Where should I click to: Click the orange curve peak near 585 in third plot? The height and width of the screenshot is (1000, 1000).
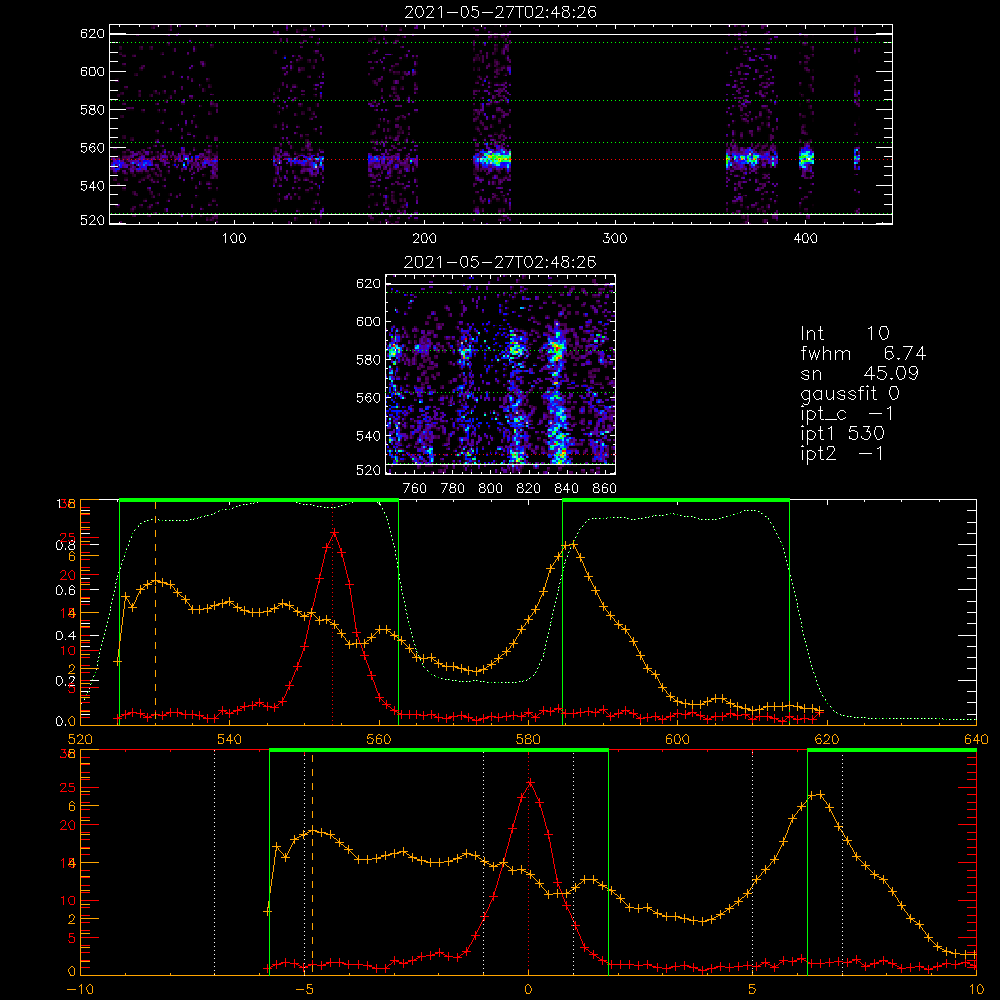[x=570, y=545]
